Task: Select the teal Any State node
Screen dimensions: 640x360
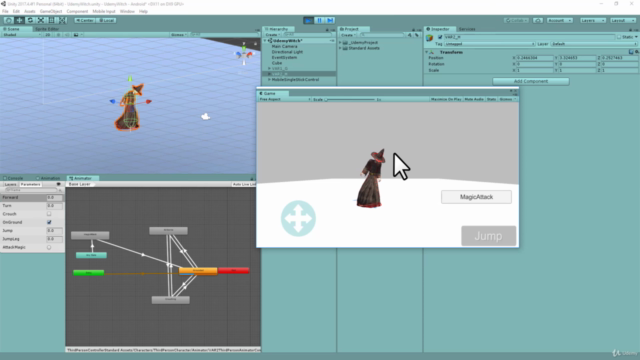Action: [91, 255]
